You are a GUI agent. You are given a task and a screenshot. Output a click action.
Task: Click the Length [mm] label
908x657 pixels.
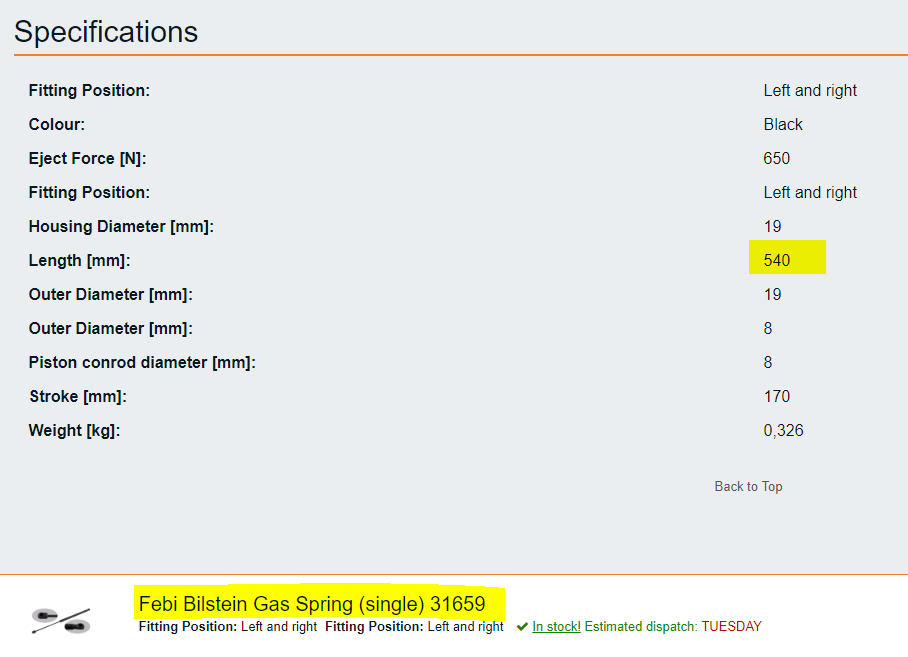(x=79, y=260)
